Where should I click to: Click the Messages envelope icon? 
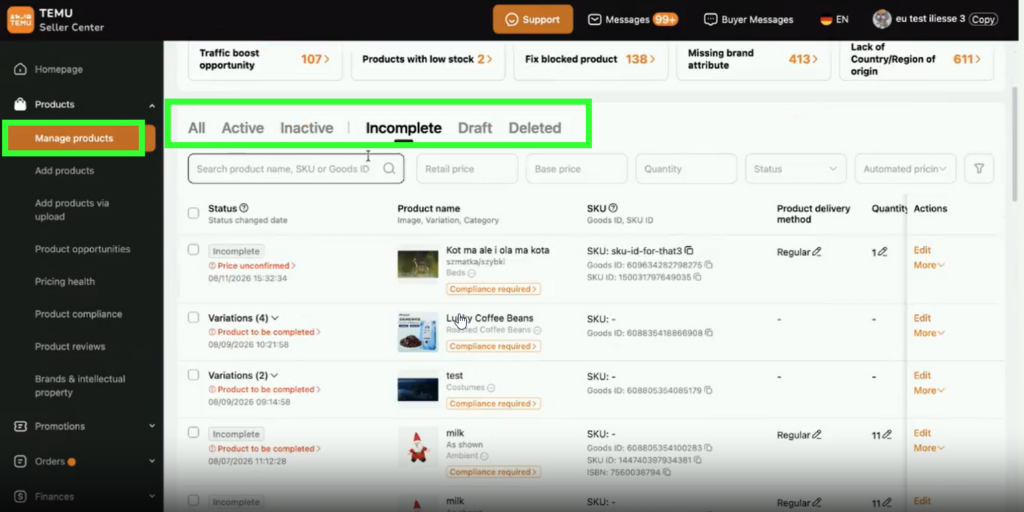594,20
